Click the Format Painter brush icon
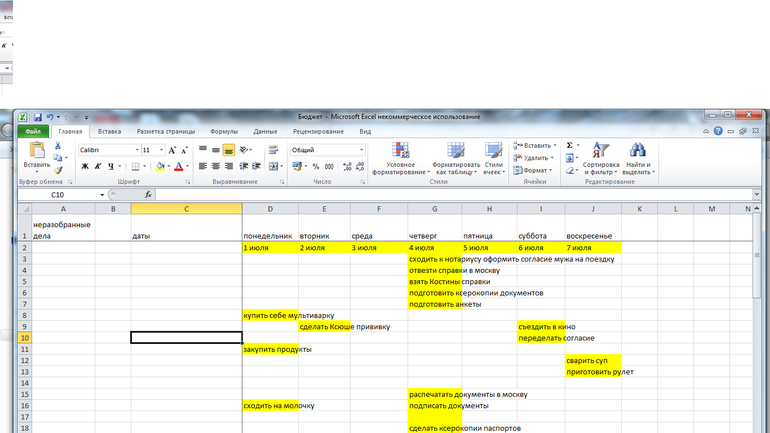Image resolution: width=770 pixels, height=433 pixels. pos(59,171)
